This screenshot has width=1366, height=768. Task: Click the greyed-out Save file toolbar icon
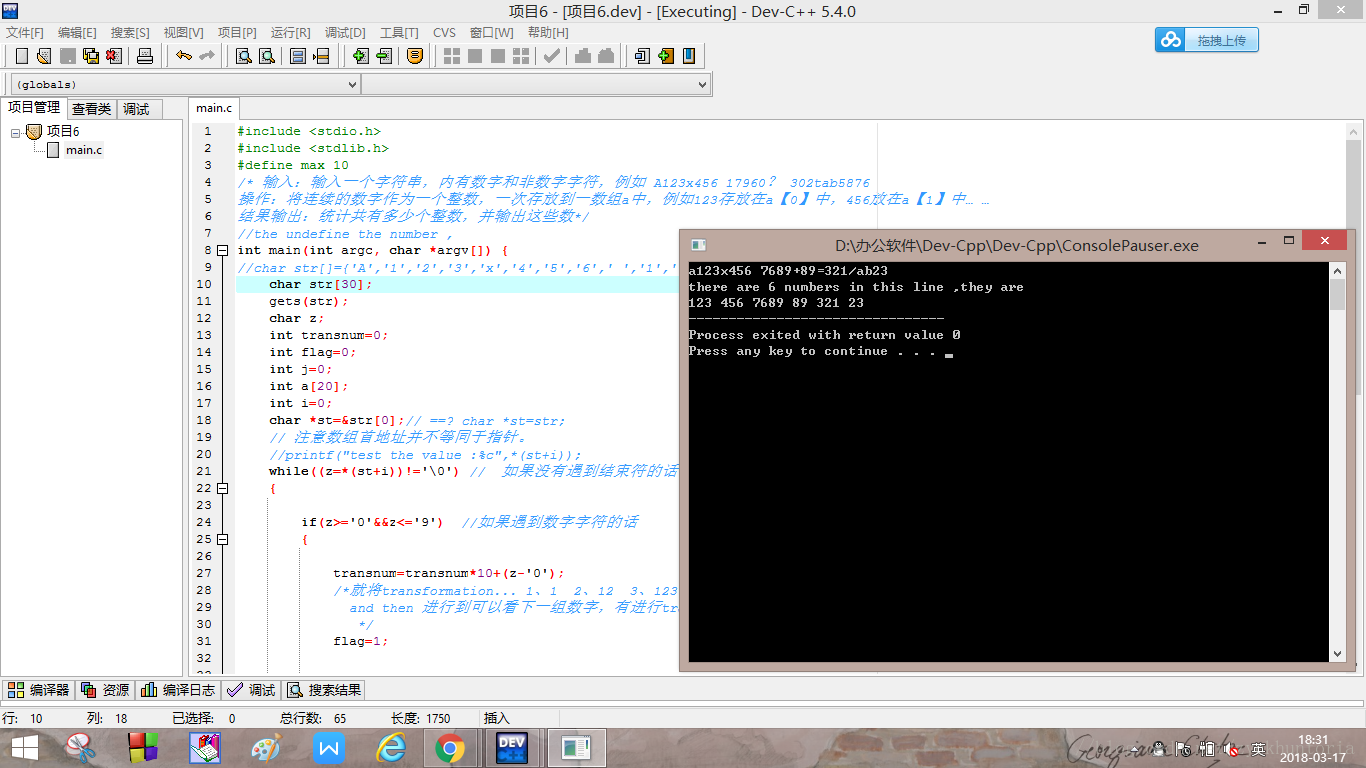(67, 56)
